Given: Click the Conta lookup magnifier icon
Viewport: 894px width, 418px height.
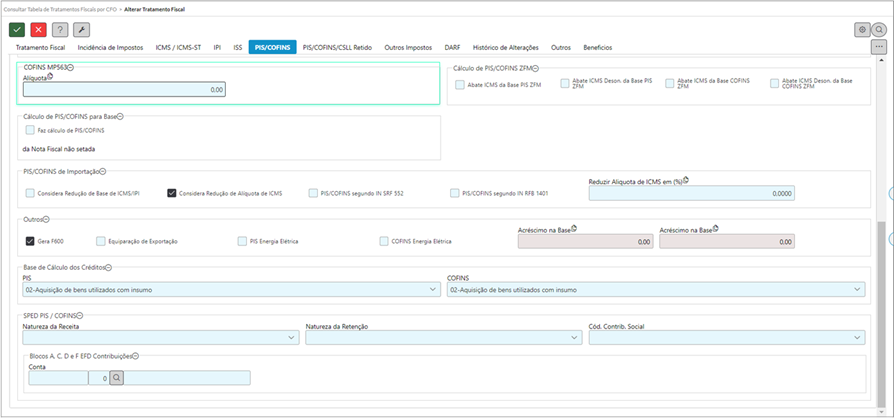Looking at the screenshot, I should pyautogui.click(x=116, y=378).
